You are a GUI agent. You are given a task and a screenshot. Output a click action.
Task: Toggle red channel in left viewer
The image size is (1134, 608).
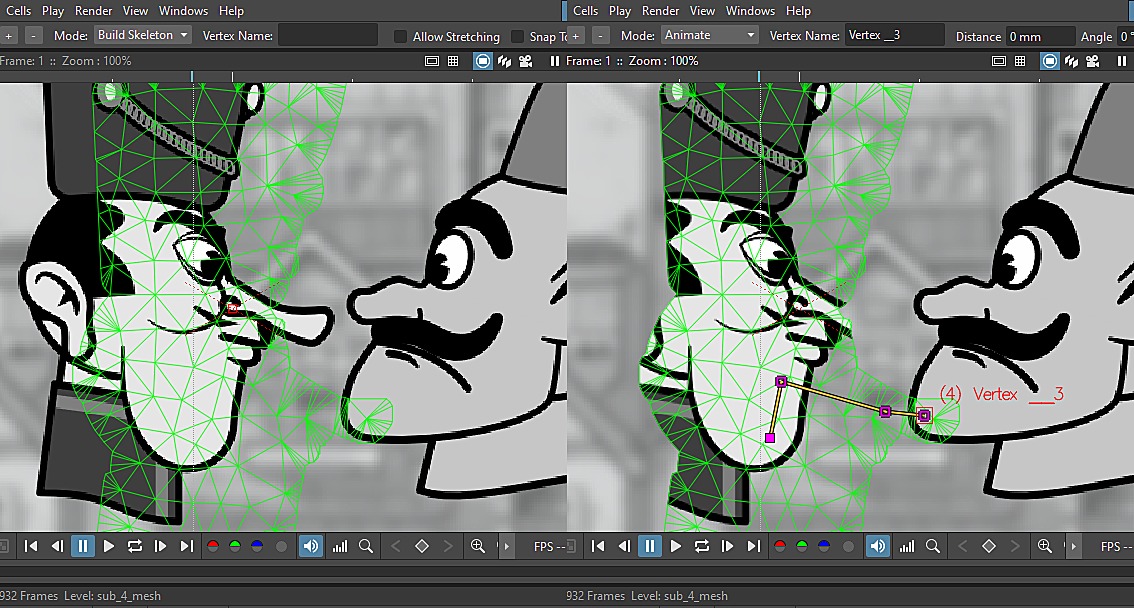213,547
